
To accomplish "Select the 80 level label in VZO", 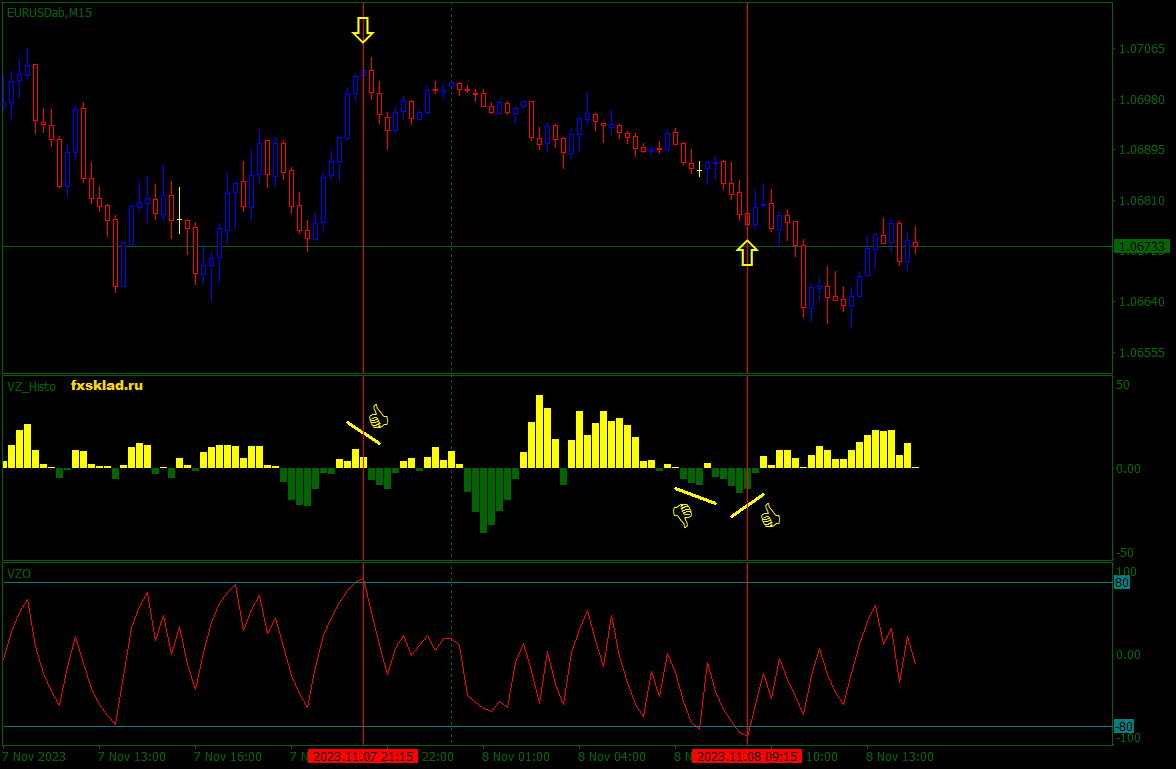I will point(1122,583).
